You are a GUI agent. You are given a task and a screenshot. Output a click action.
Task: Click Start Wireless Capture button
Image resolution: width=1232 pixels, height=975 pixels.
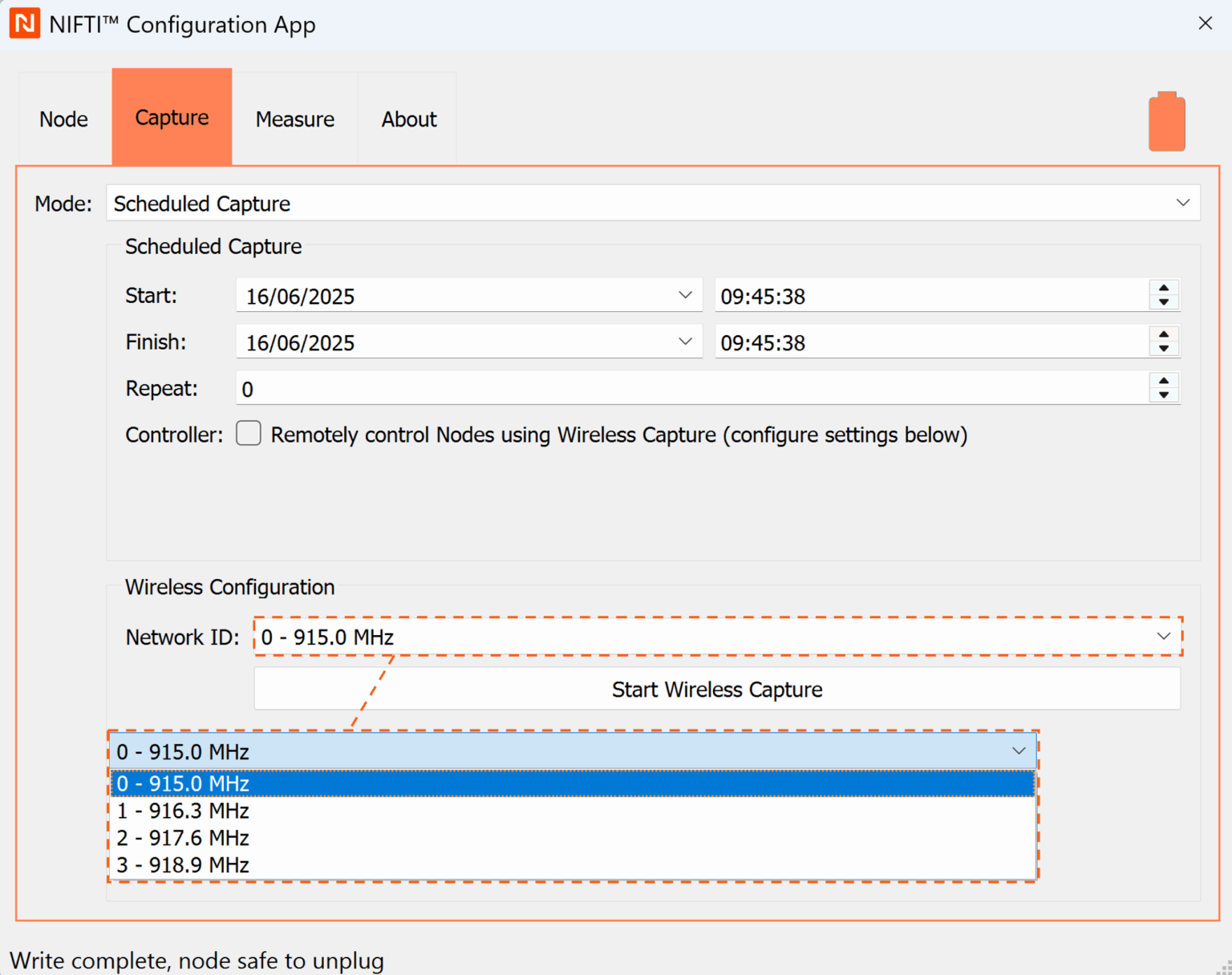point(717,690)
